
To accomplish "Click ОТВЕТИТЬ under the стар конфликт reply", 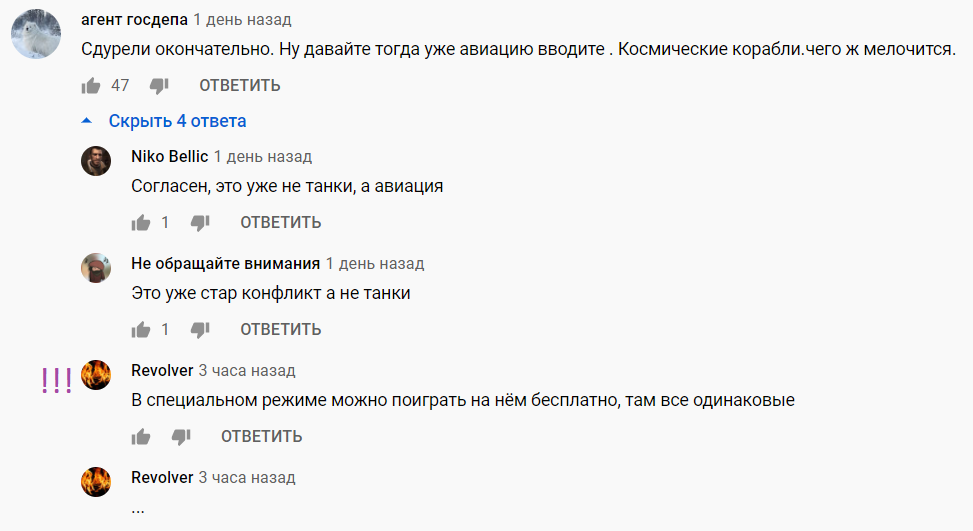I will point(281,329).
